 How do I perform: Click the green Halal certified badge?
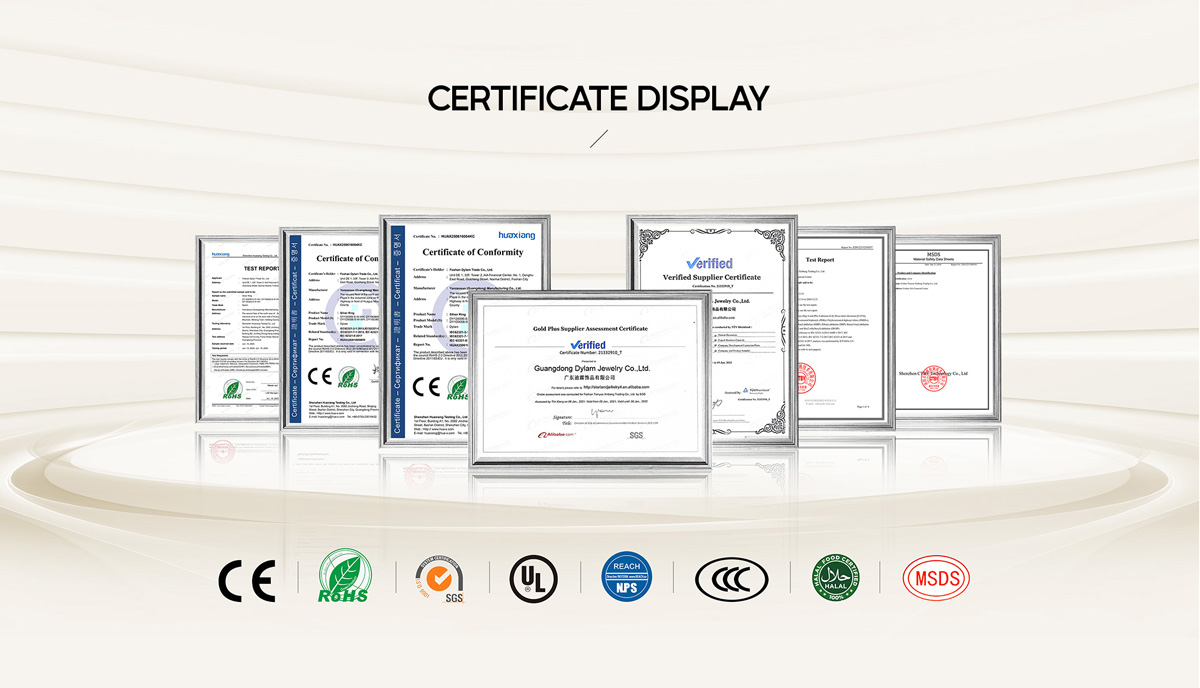(x=836, y=578)
